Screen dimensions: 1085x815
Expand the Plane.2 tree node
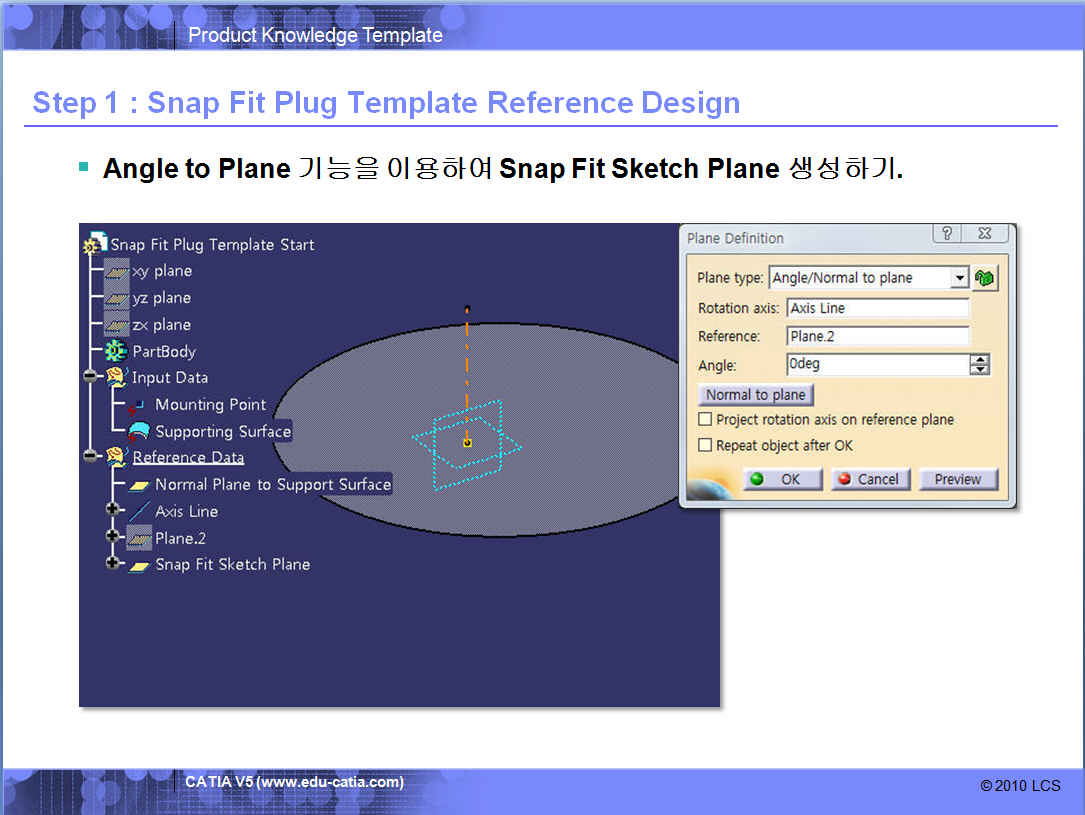coord(113,538)
